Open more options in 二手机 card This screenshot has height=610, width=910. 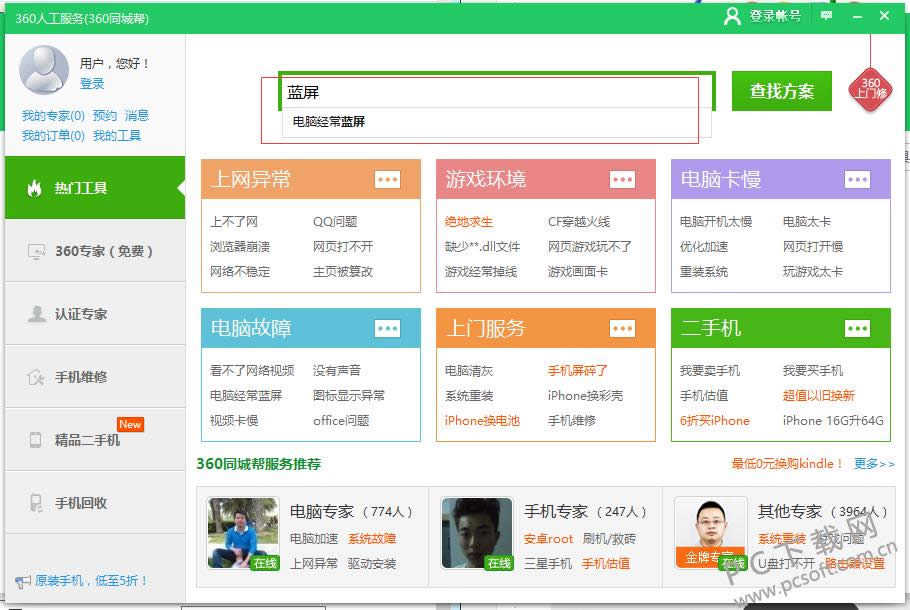tap(857, 329)
